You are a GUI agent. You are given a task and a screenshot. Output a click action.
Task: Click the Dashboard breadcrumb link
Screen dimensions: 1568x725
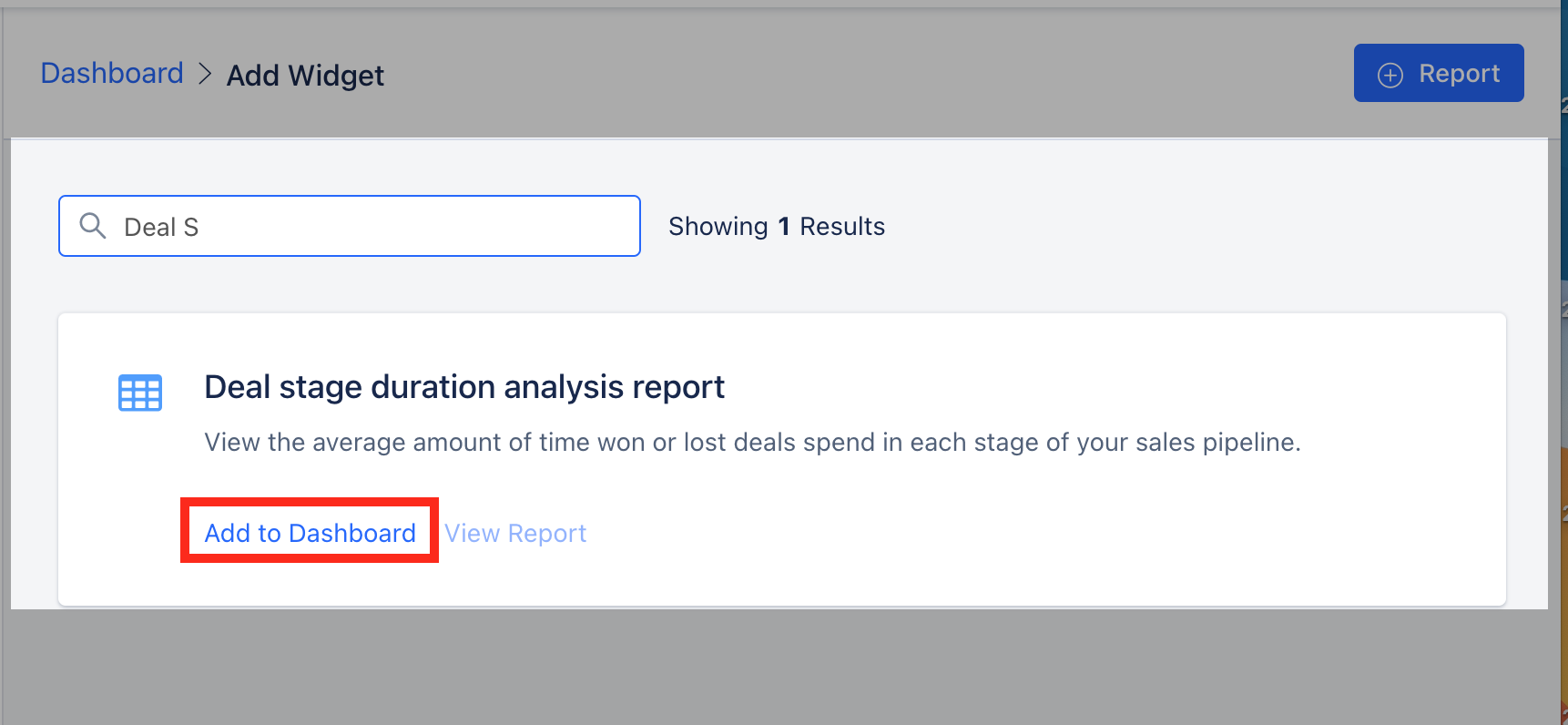112,73
